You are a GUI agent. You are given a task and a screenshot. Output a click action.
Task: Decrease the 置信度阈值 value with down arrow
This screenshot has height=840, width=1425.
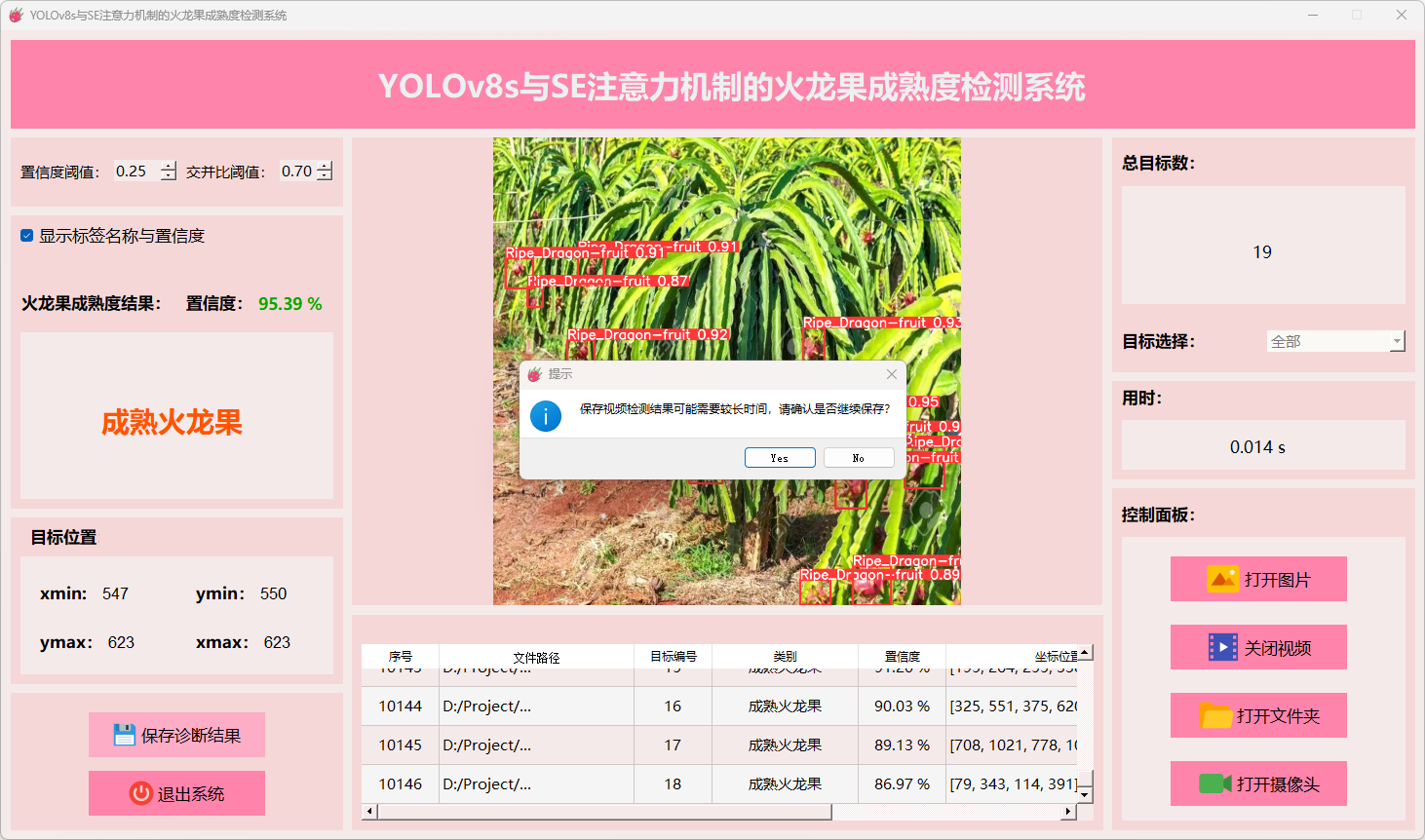point(169,176)
